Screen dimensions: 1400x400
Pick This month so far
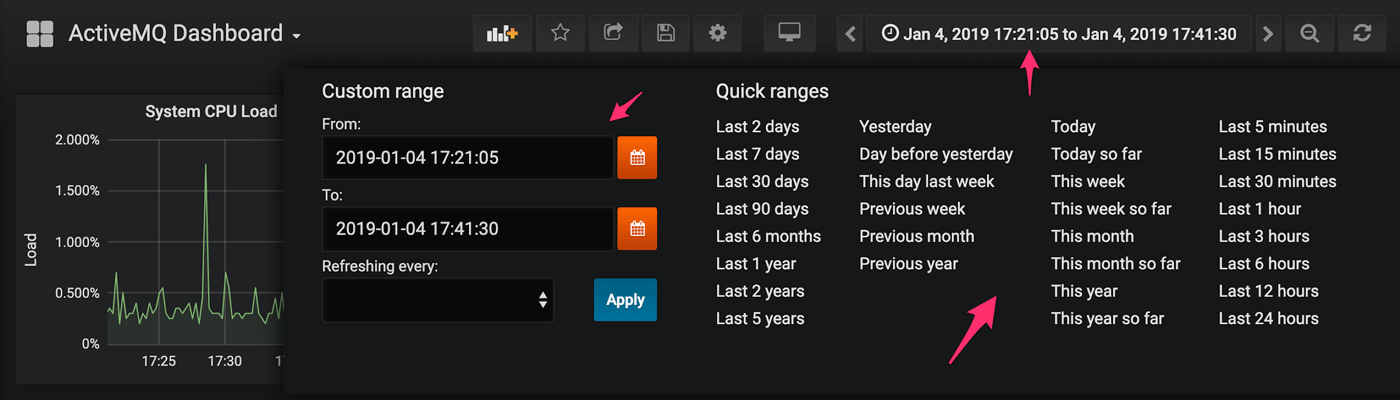point(1115,264)
